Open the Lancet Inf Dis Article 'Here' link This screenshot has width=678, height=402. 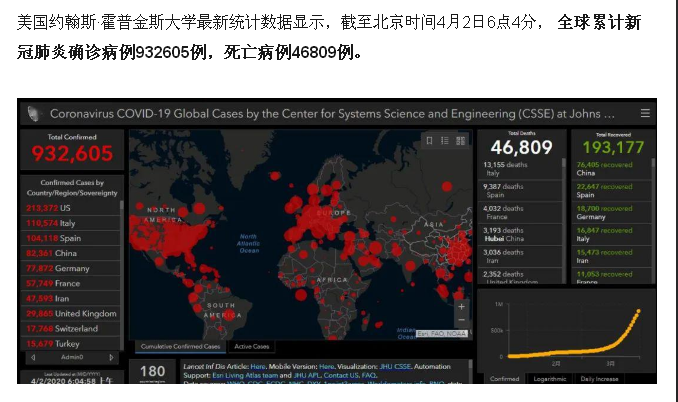(258, 367)
